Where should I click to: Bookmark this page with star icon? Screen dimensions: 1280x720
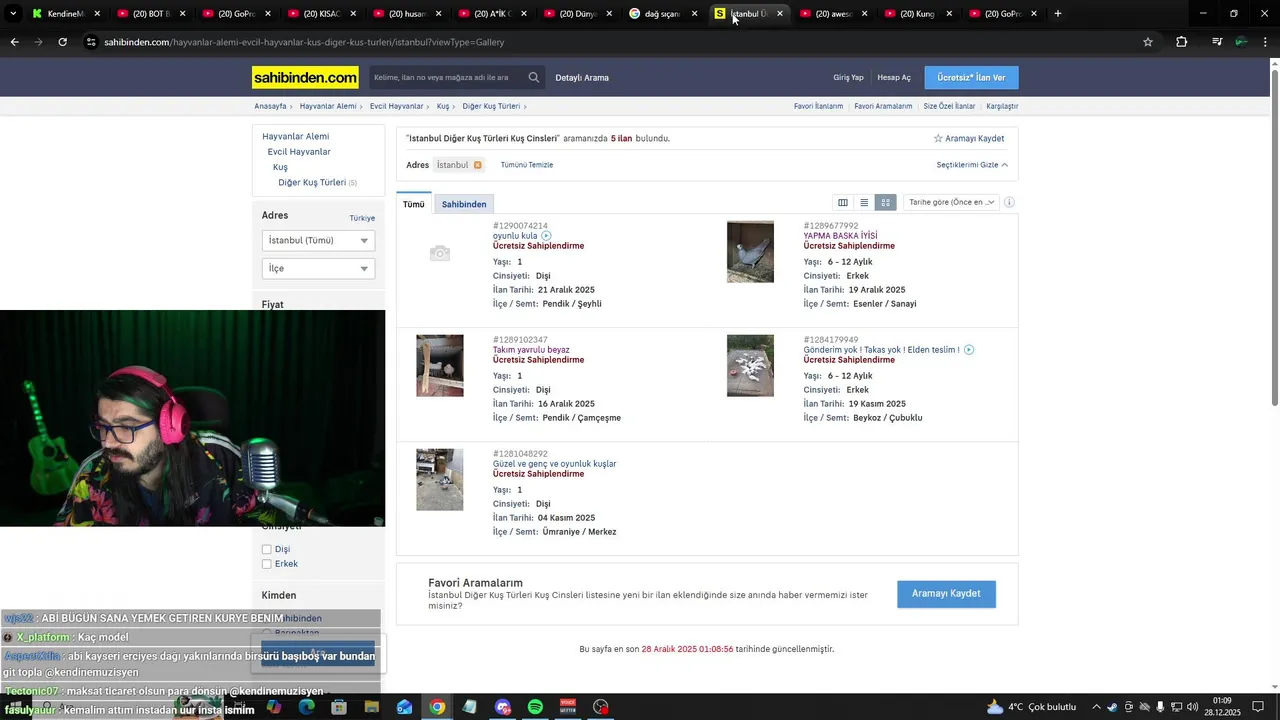(1148, 42)
